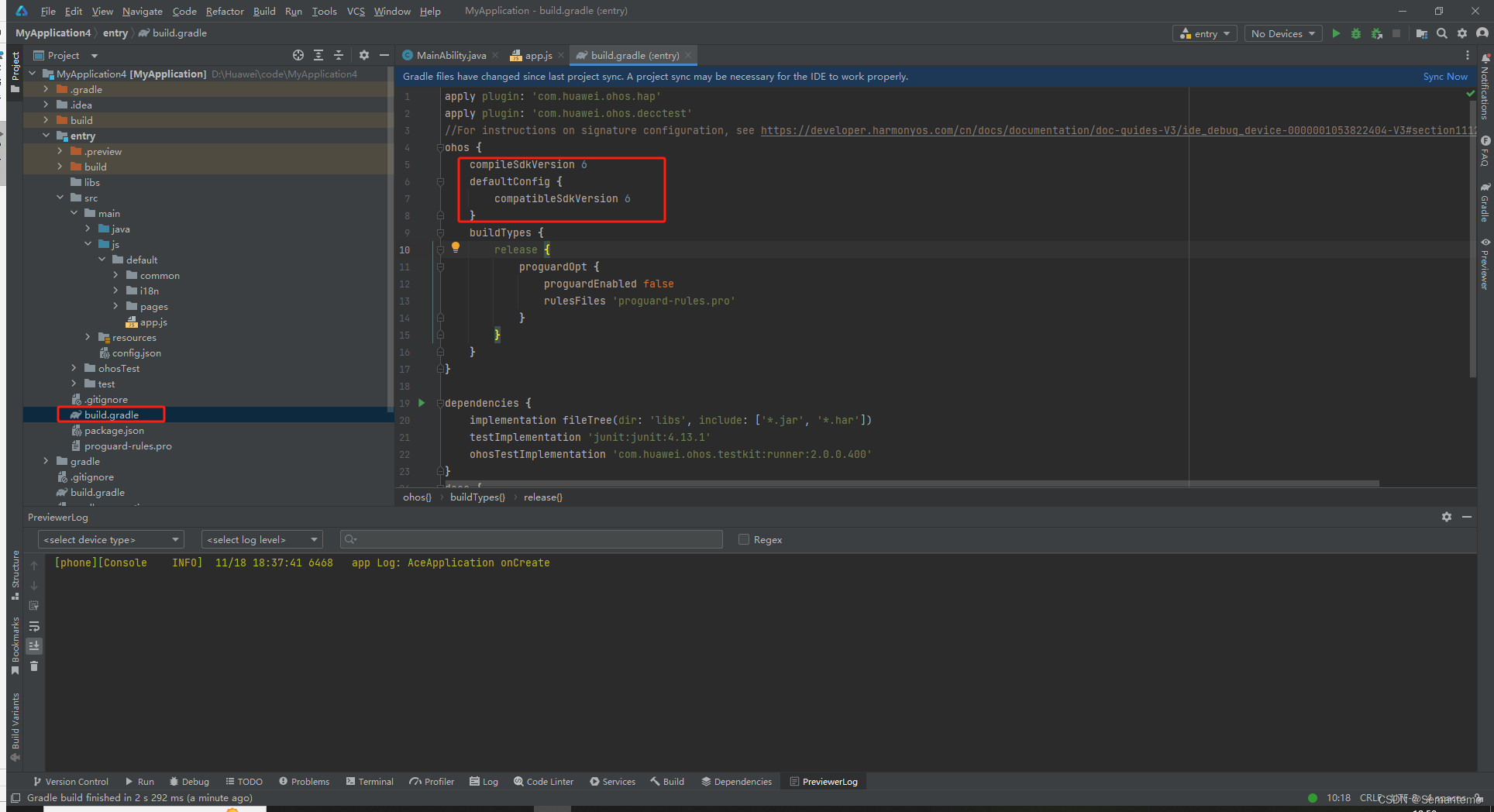
Task: Click the yellow lightbulb intention icon
Action: click(x=456, y=248)
